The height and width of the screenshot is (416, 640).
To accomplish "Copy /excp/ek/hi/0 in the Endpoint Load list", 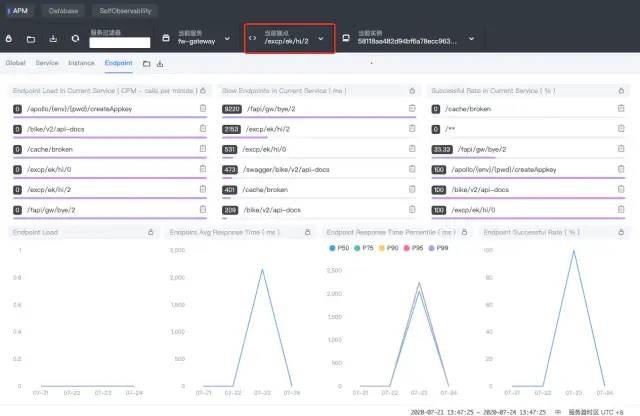I will (203, 169).
